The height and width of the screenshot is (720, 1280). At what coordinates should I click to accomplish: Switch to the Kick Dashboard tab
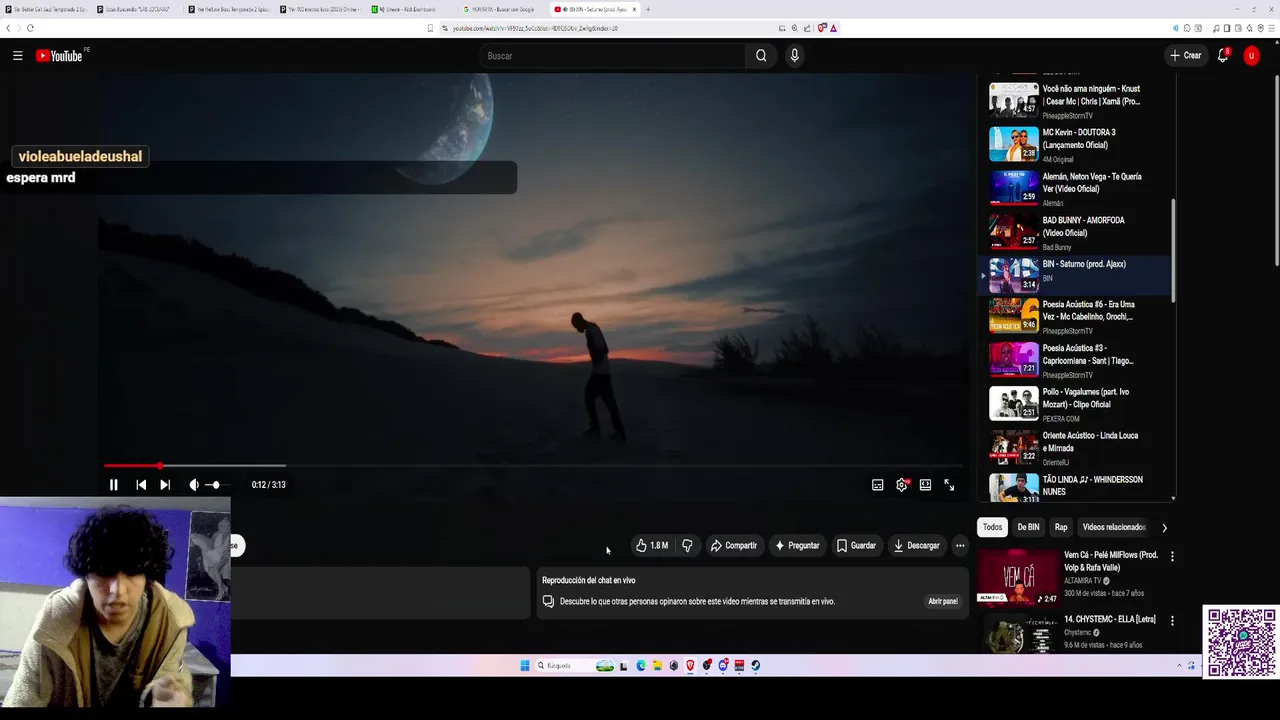[x=408, y=9]
